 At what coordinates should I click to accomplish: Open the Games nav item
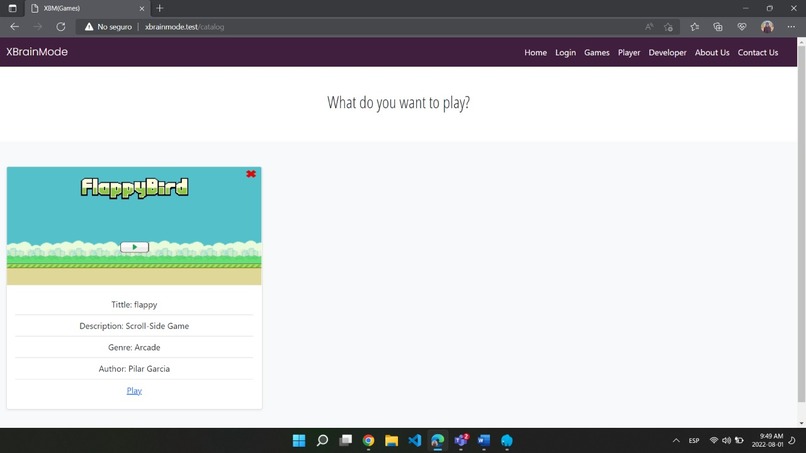tap(596, 52)
